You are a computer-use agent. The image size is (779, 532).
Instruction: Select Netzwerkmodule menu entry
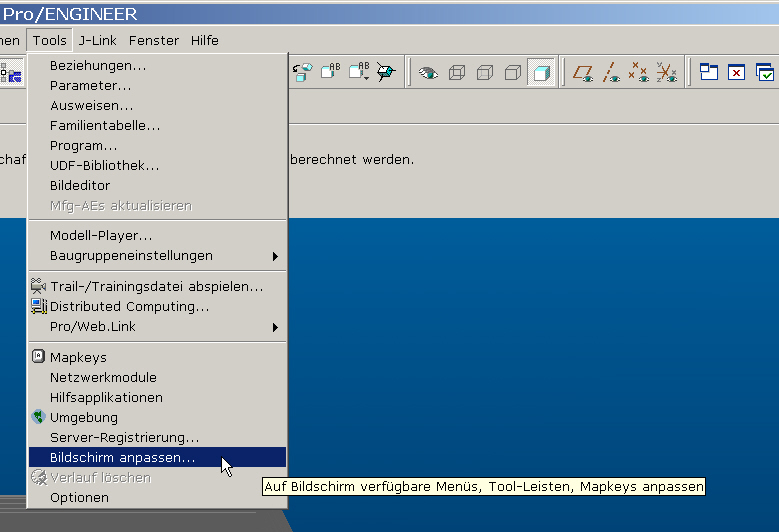coord(157,378)
